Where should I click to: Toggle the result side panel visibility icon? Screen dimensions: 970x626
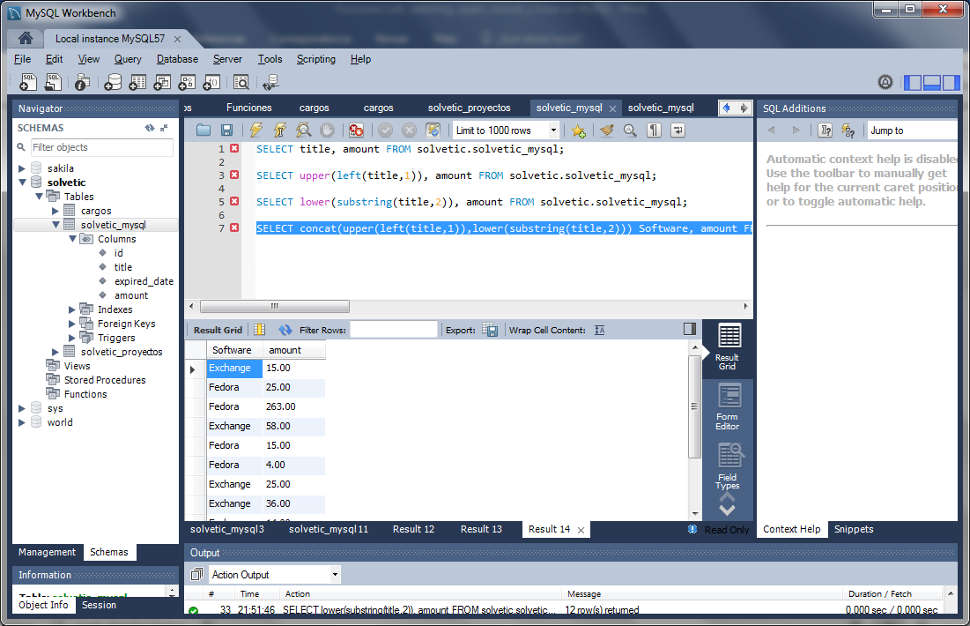coord(689,329)
